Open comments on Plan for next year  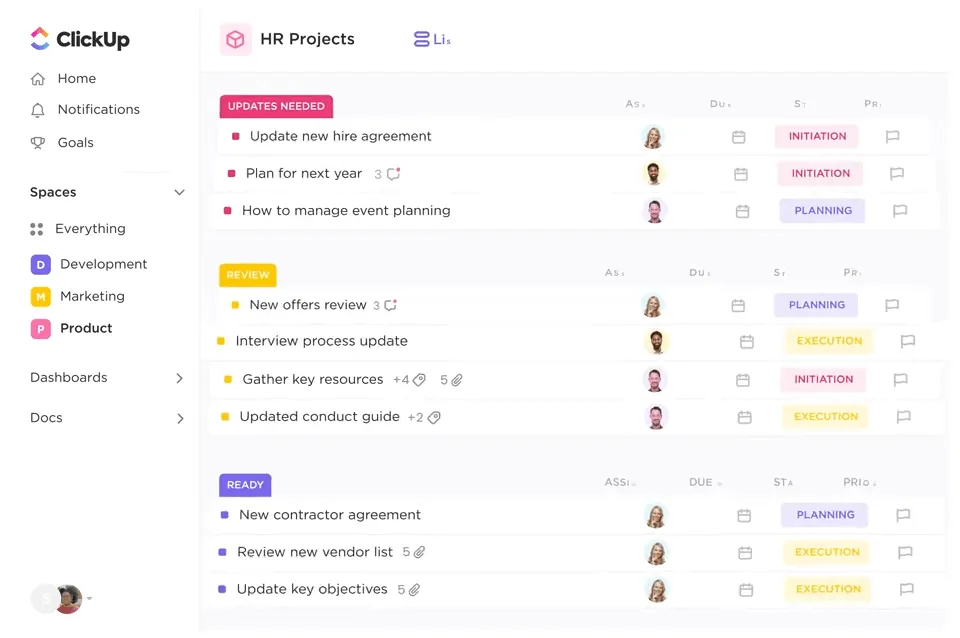point(394,174)
